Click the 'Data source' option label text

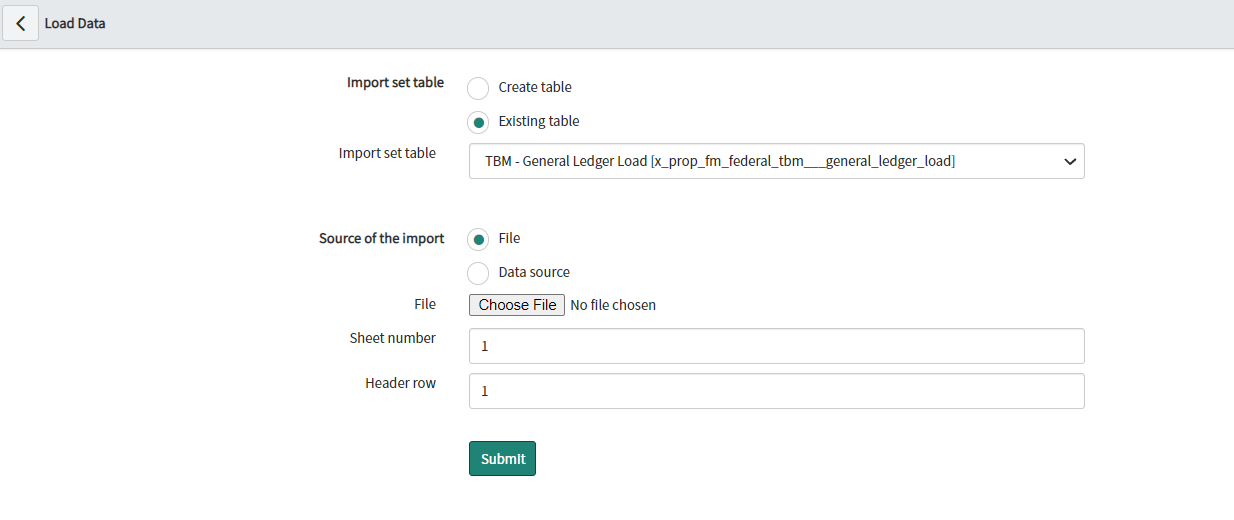[534, 272]
